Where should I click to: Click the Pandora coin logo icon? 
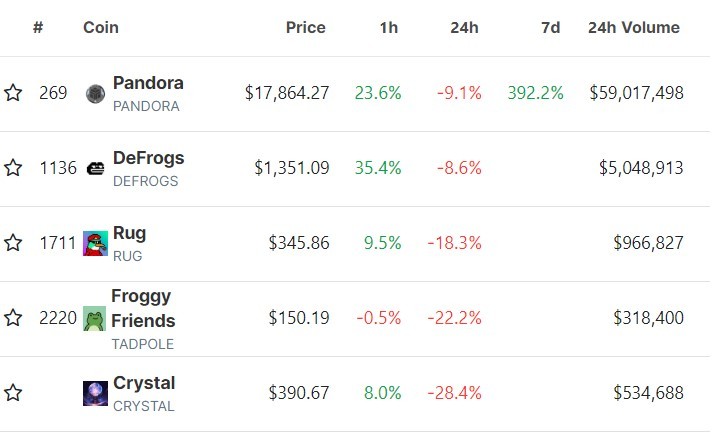[95, 94]
